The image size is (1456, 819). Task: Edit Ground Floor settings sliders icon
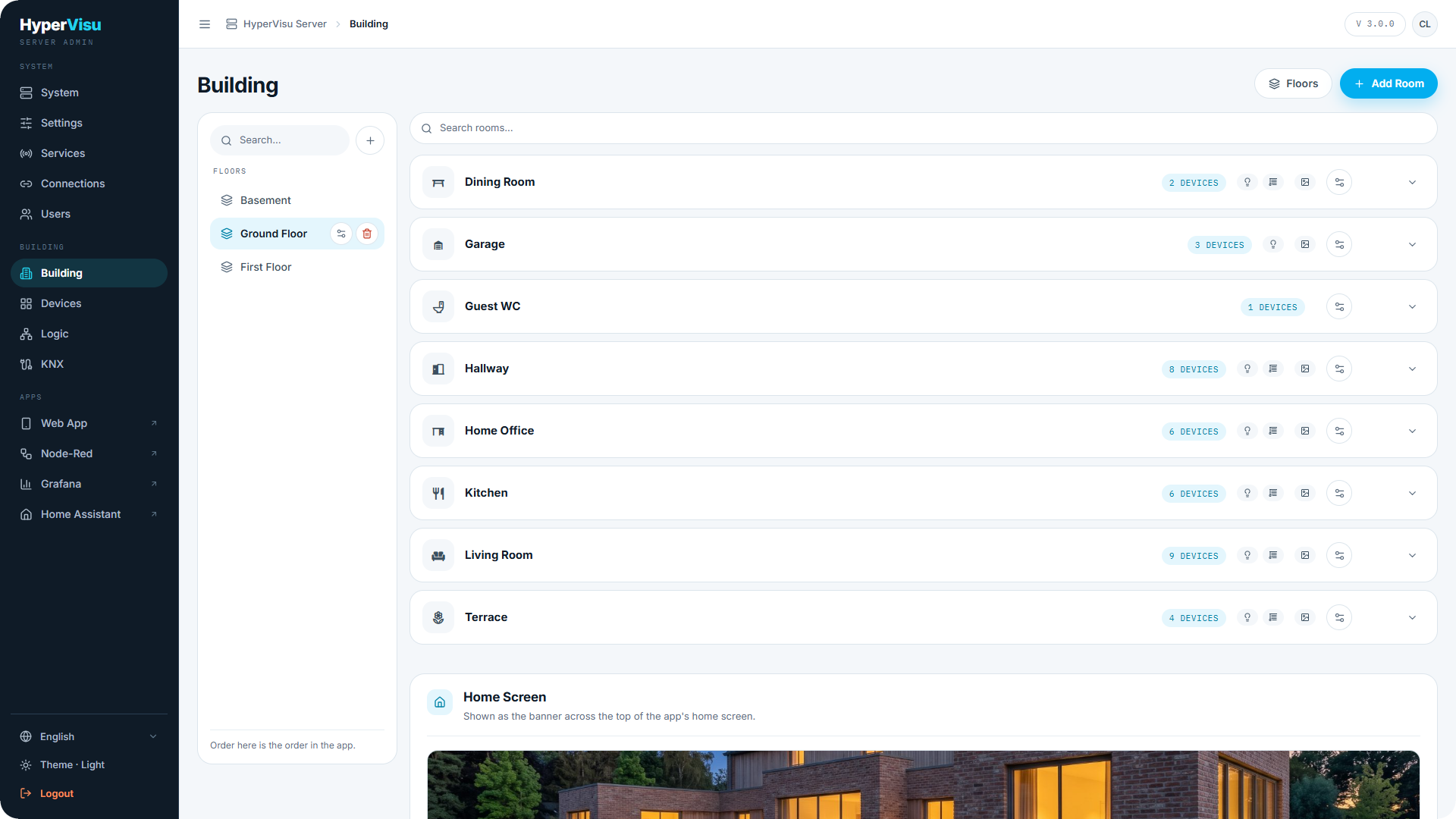pos(341,234)
